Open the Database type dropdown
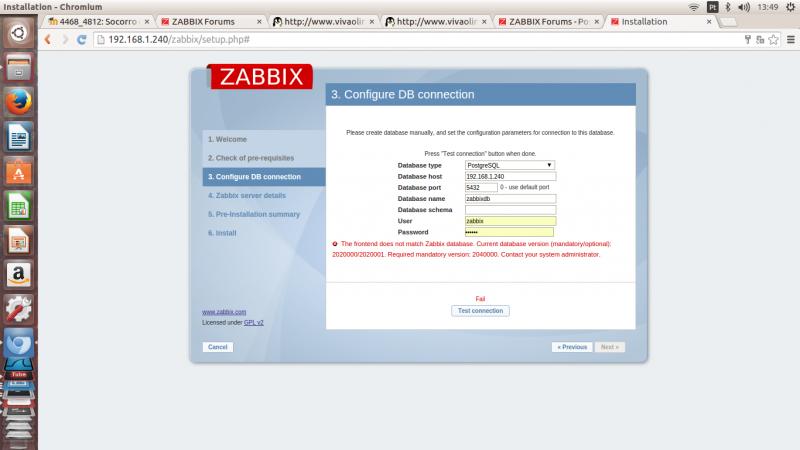This screenshot has width=800, height=450. (x=509, y=165)
